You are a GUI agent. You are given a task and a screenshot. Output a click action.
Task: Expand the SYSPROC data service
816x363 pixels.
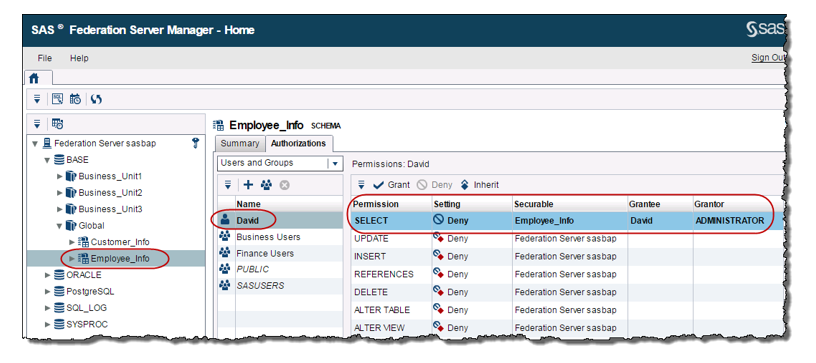pyautogui.click(x=48, y=325)
